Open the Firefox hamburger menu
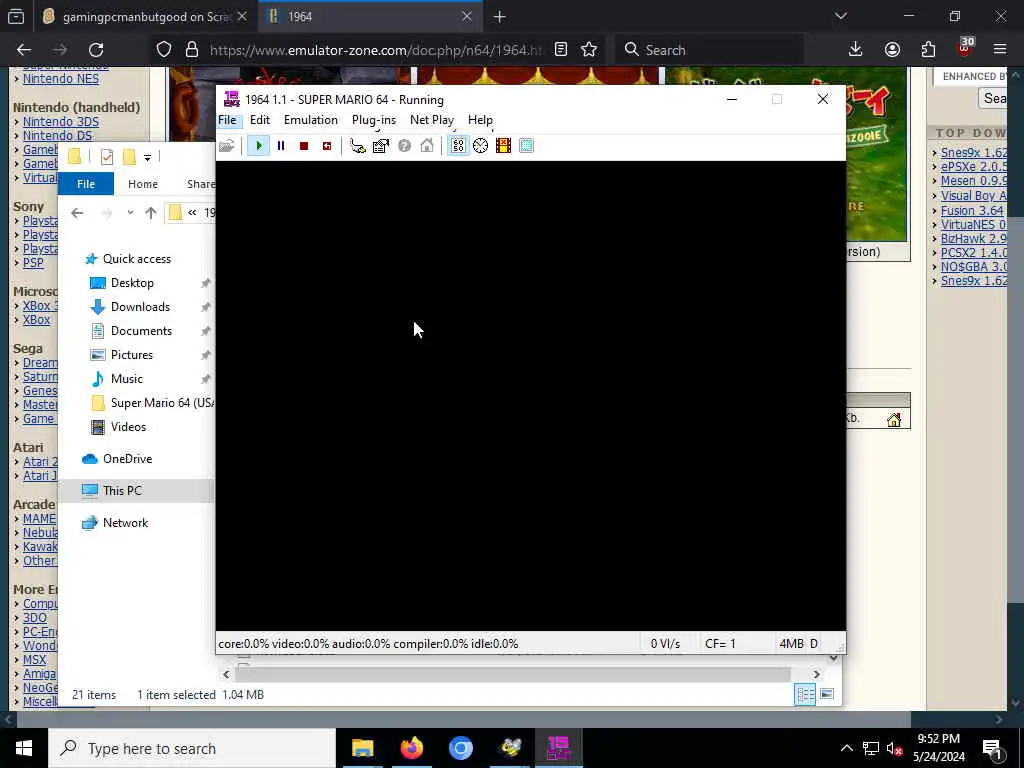 (1000, 50)
